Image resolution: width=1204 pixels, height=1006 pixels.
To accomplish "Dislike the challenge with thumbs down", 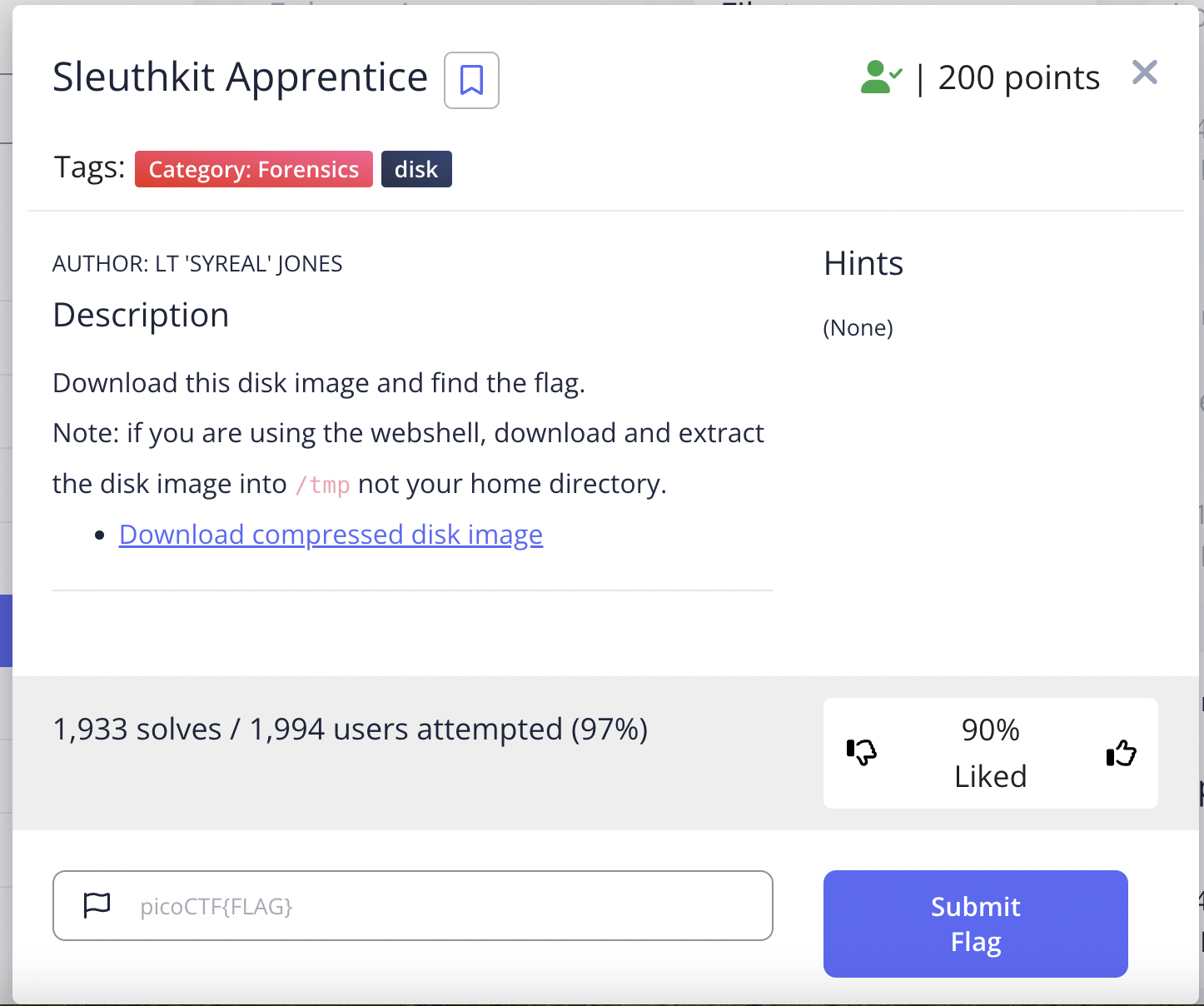I will click(x=862, y=752).
